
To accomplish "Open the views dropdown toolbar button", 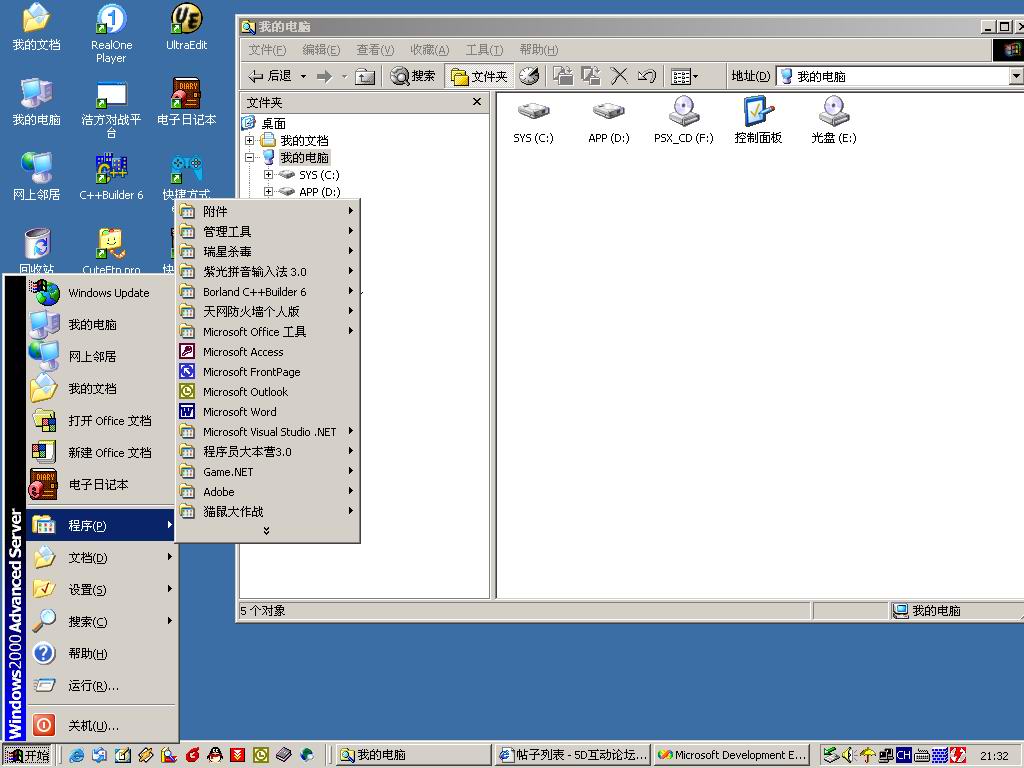I will tap(684, 76).
